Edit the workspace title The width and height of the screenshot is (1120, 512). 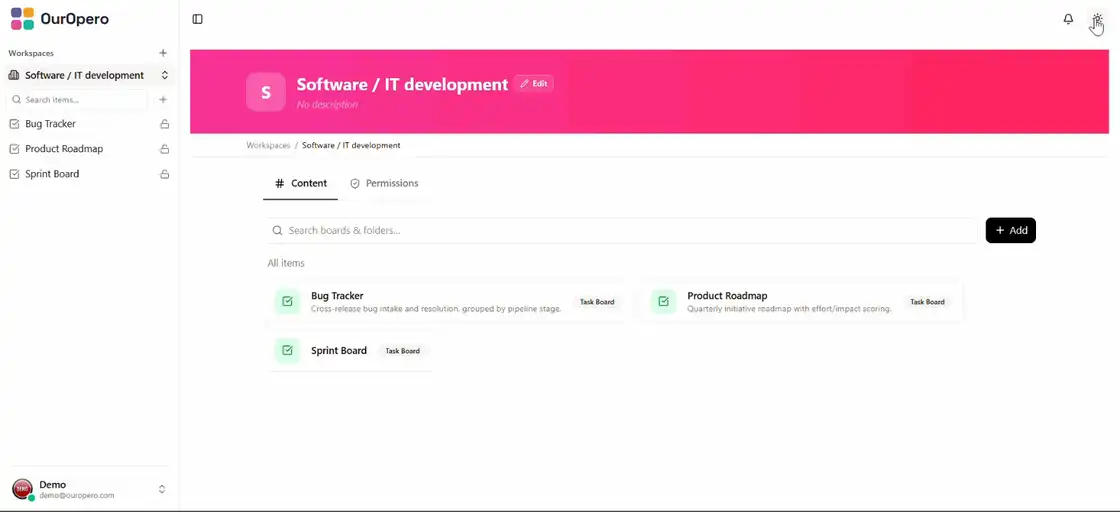(x=534, y=84)
